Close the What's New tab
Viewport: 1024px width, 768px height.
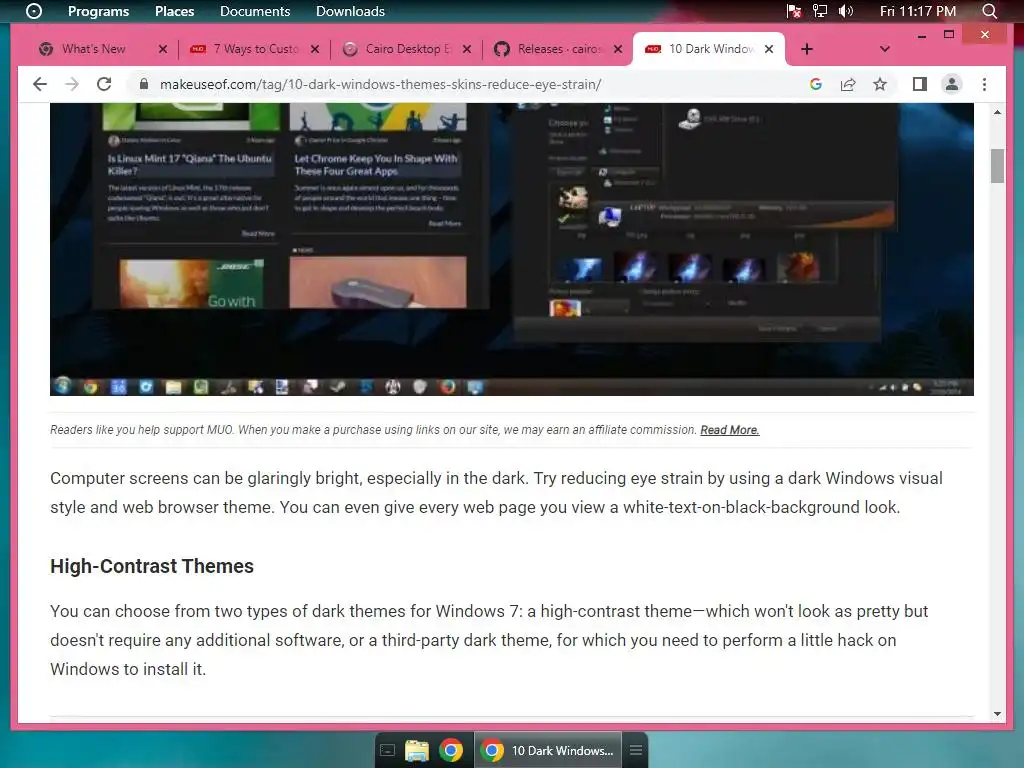(x=163, y=49)
